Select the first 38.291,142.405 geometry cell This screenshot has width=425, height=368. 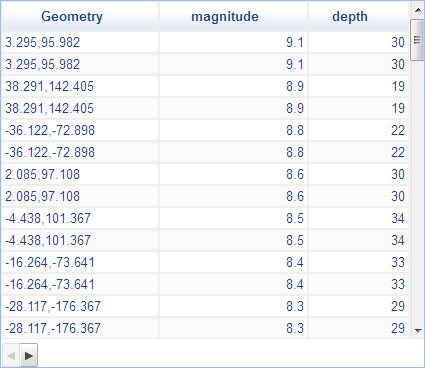point(80,86)
